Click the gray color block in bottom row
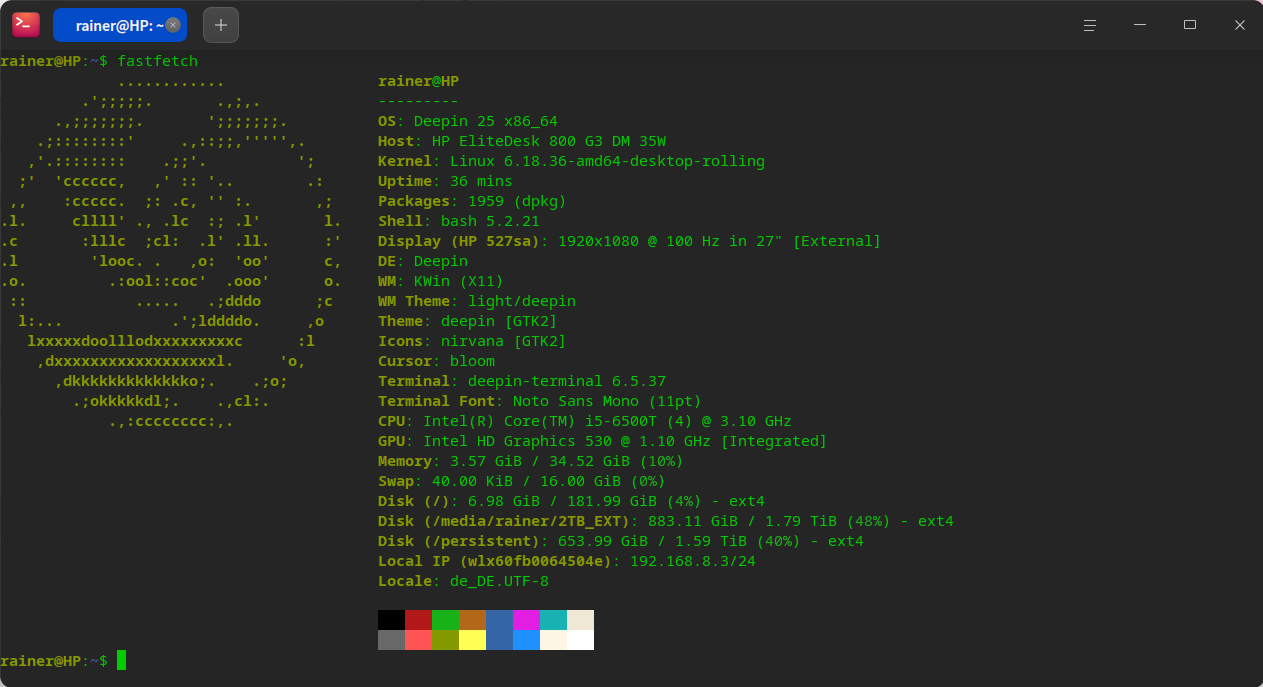The height and width of the screenshot is (687, 1263). [x=391, y=640]
